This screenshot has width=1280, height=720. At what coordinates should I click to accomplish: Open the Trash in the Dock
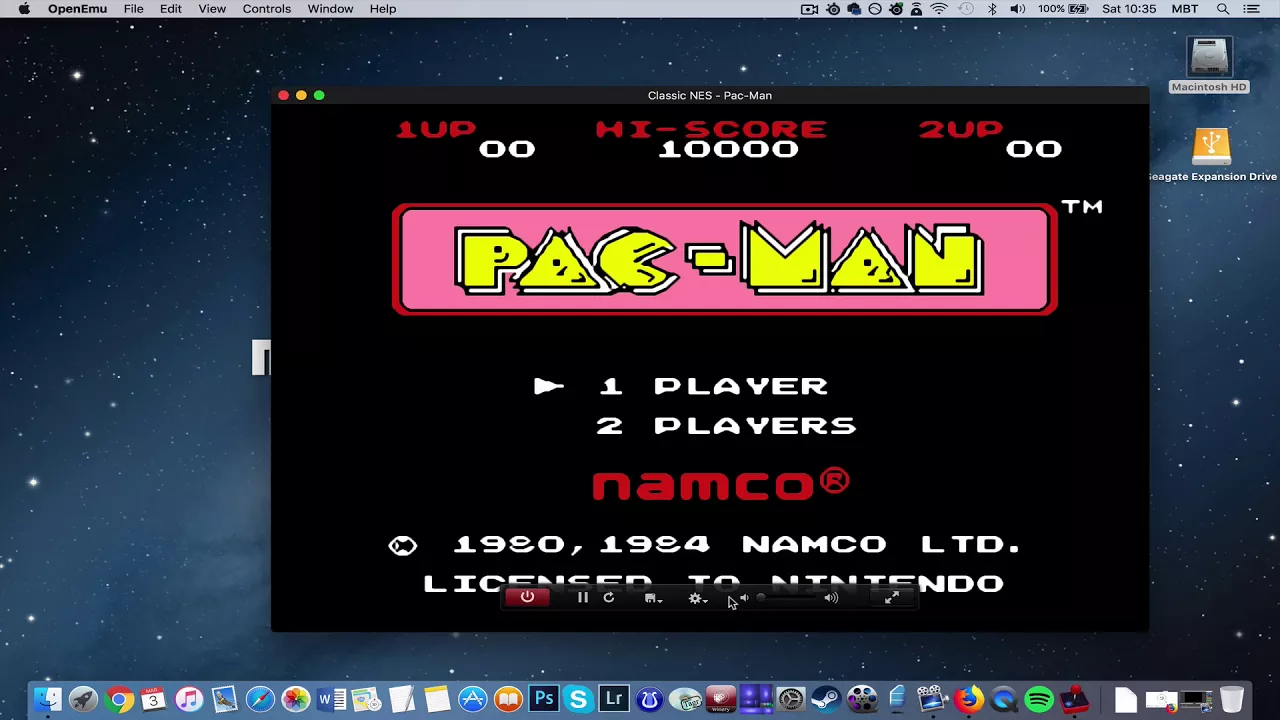(1232, 699)
